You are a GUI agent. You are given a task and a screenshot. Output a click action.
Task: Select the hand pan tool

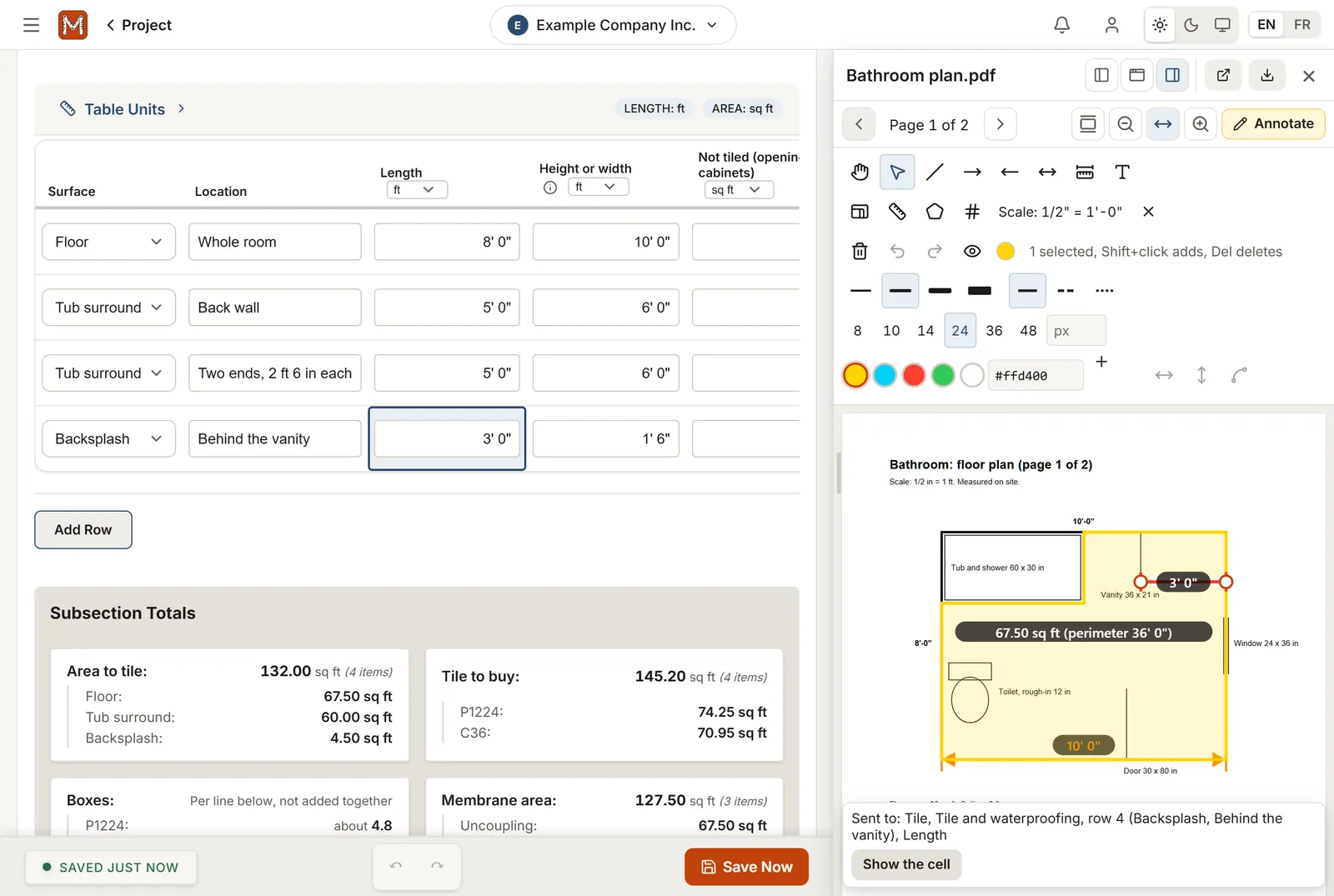(x=860, y=173)
